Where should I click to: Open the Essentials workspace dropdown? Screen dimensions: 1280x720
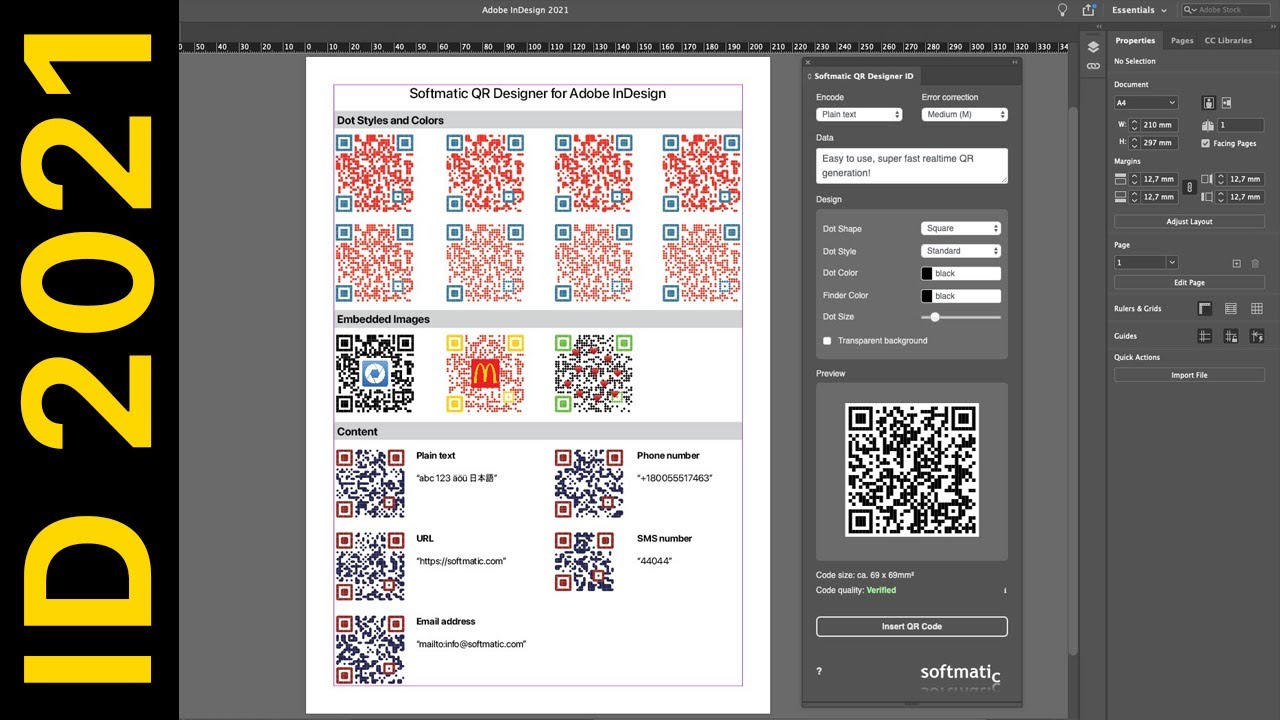1139,10
